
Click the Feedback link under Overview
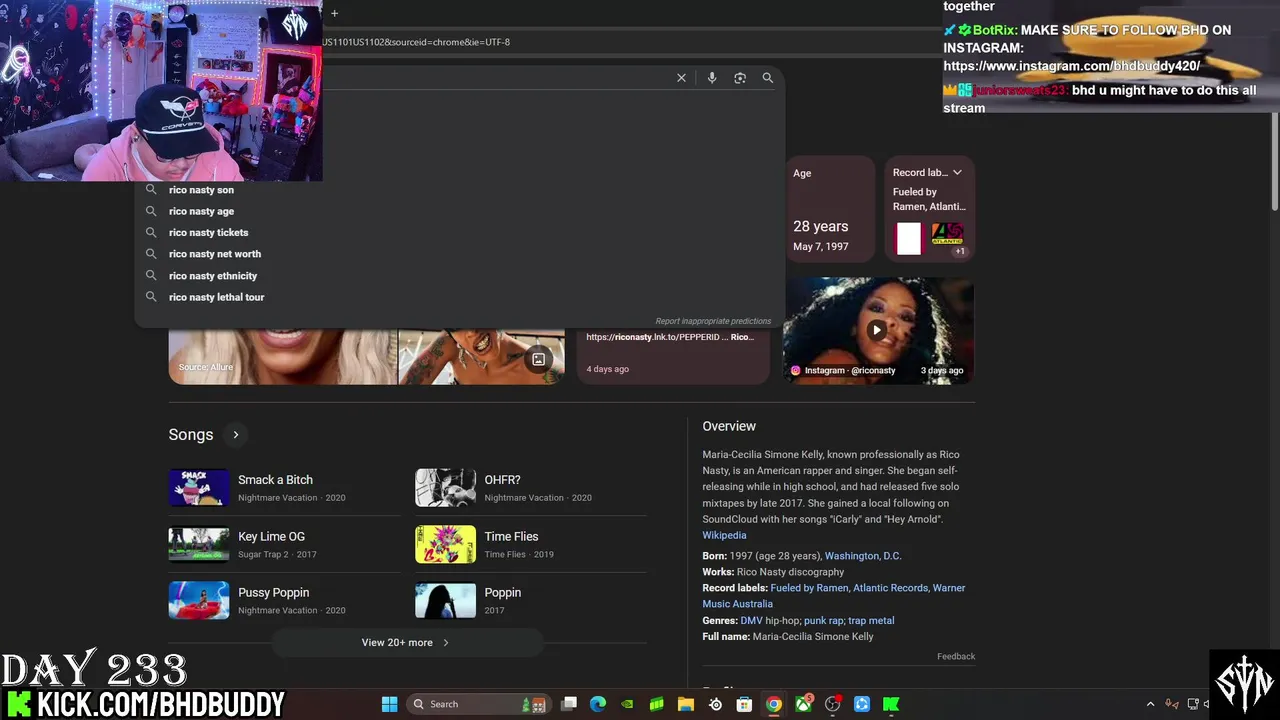click(956, 656)
